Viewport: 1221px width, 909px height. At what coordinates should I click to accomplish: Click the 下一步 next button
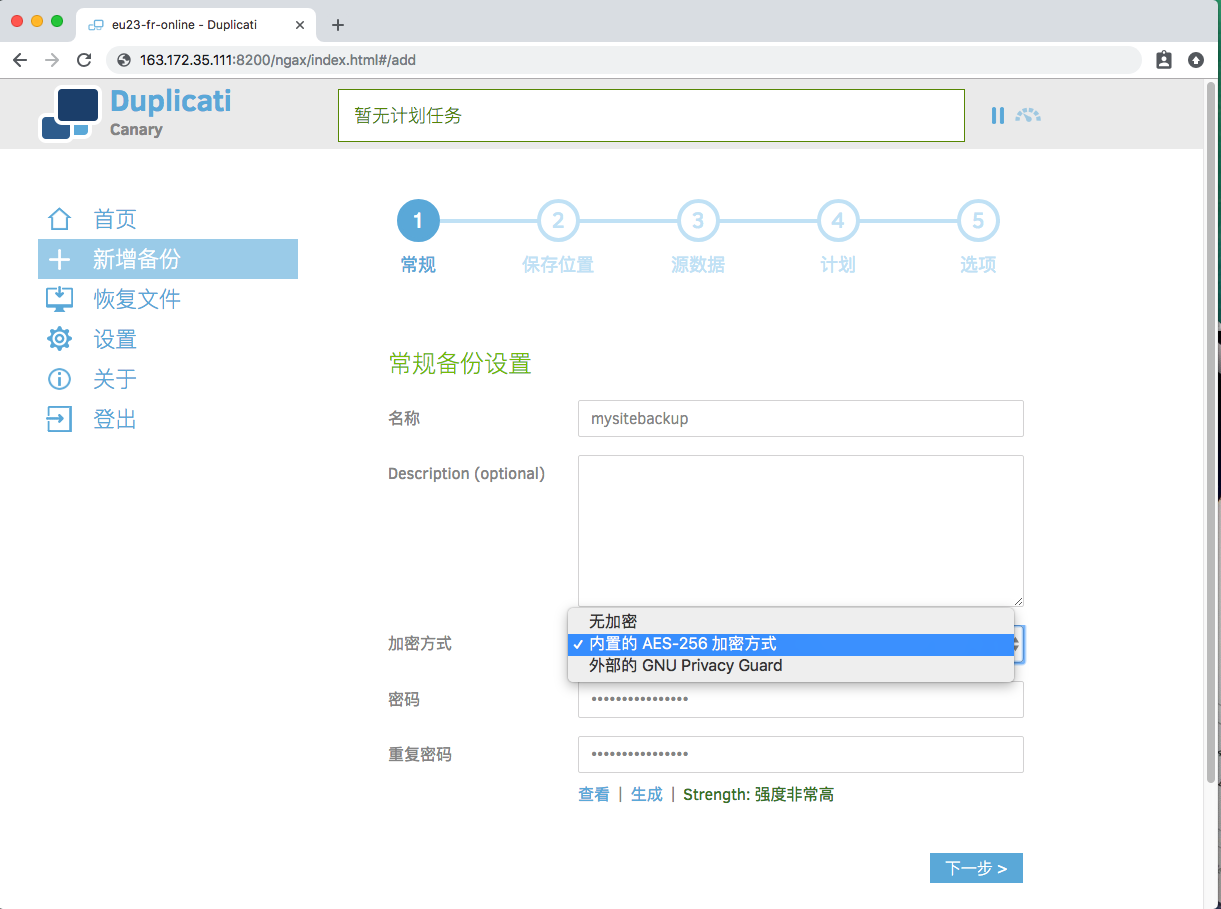(x=976, y=868)
